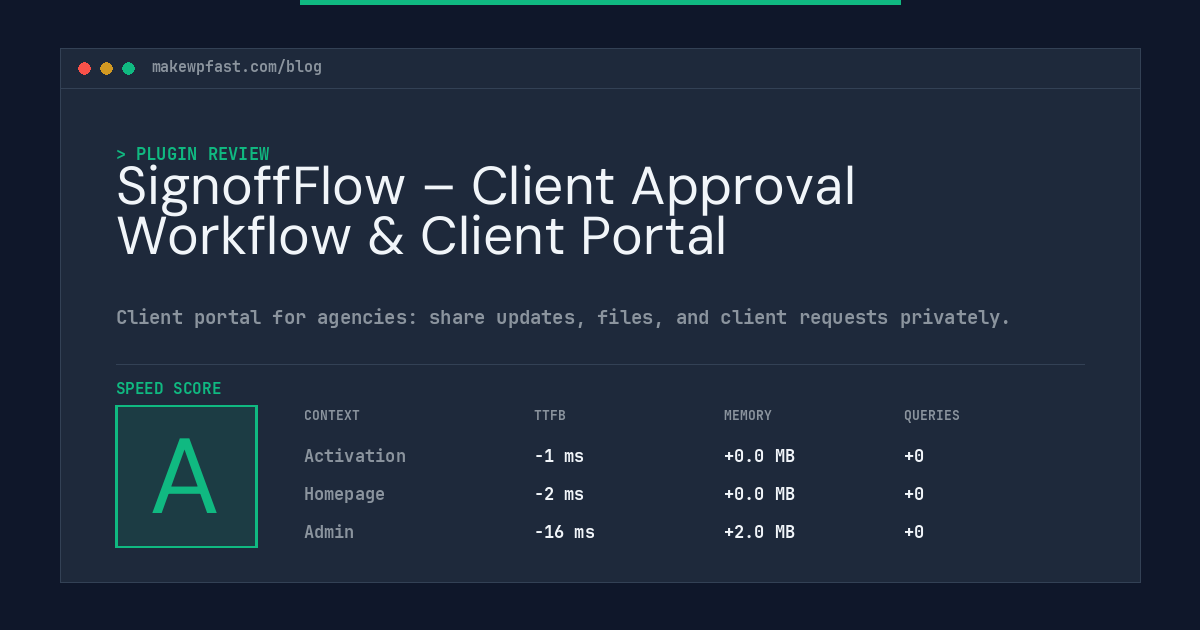
Task: Click the TTFB column header
Action: (x=550, y=416)
